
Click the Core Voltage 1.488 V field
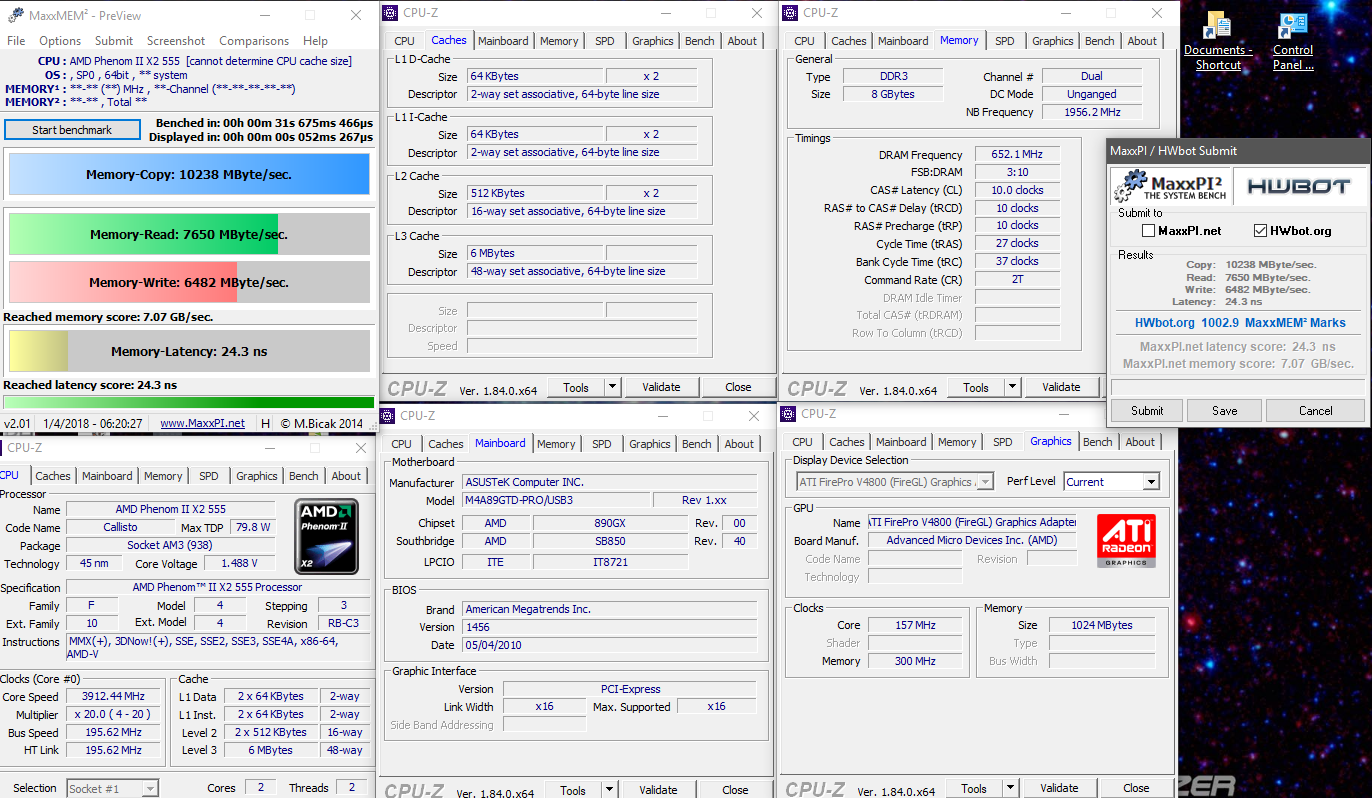point(238,563)
